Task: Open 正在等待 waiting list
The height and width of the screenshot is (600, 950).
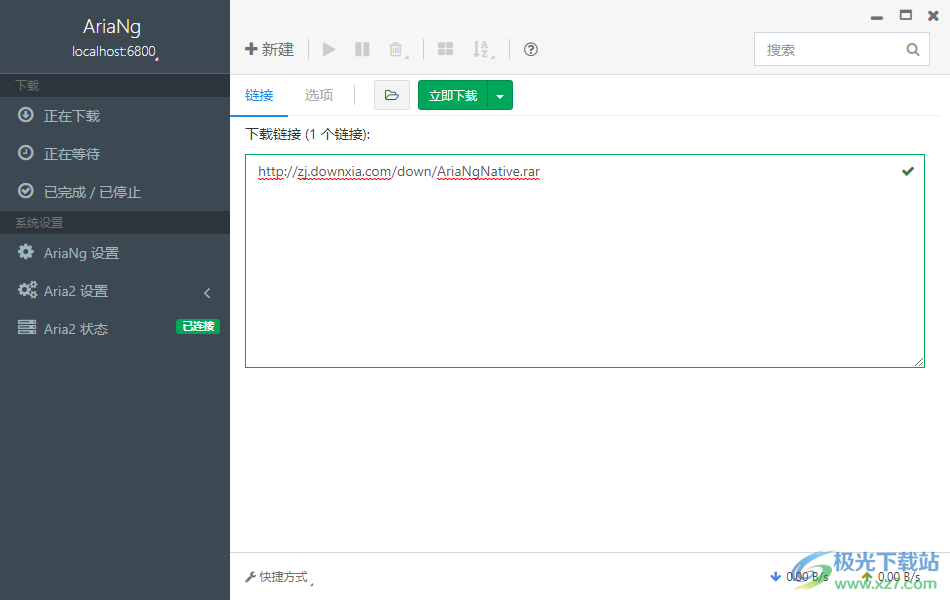Action: (x=115, y=154)
